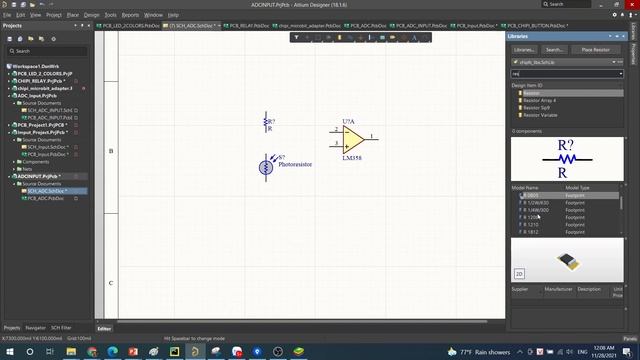Viewport: 640px width, 360px height.
Task: Open the Tools menu
Action: pos(111,15)
